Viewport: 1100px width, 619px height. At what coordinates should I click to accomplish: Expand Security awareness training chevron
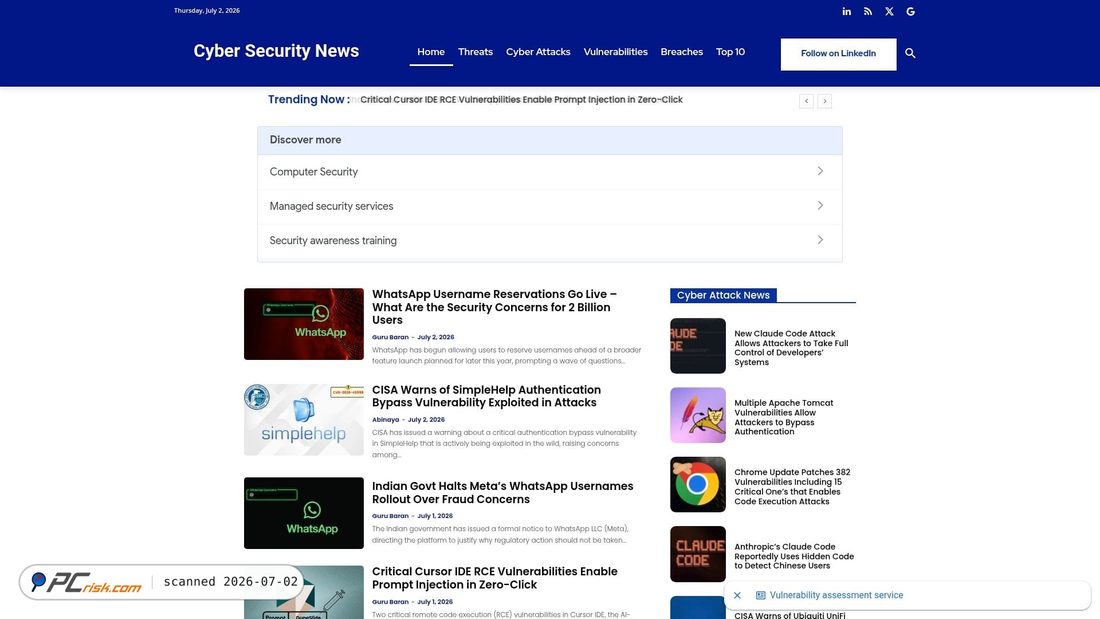[820, 240]
